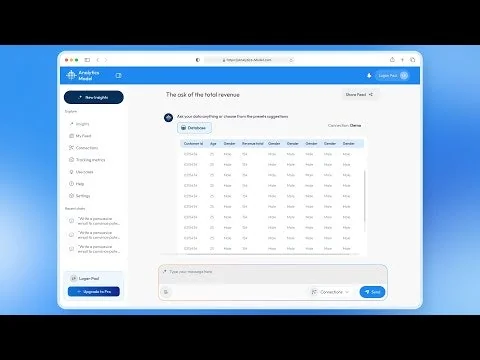This screenshot has height=360, width=480.
Task: Open My Feed in the sidebar
Action: [x=80, y=136]
